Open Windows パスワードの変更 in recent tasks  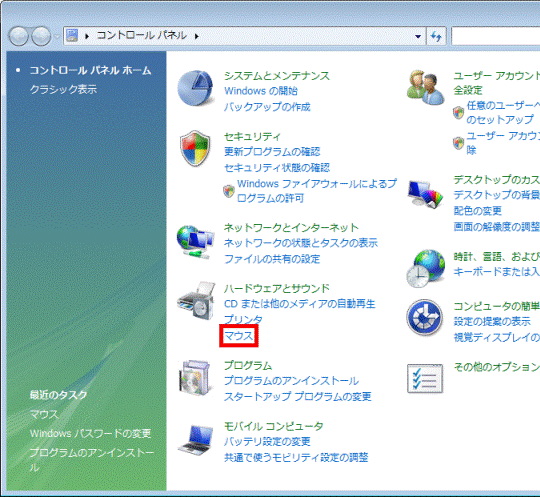[90, 433]
